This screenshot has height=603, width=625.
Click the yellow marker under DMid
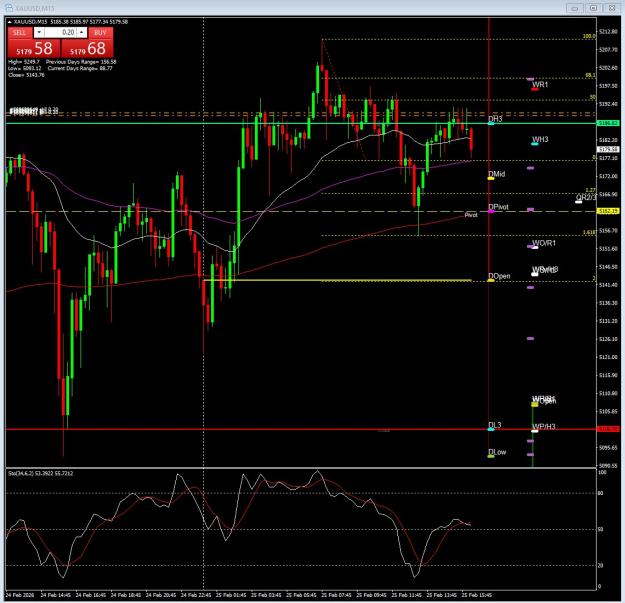click(x=491, y=179)
